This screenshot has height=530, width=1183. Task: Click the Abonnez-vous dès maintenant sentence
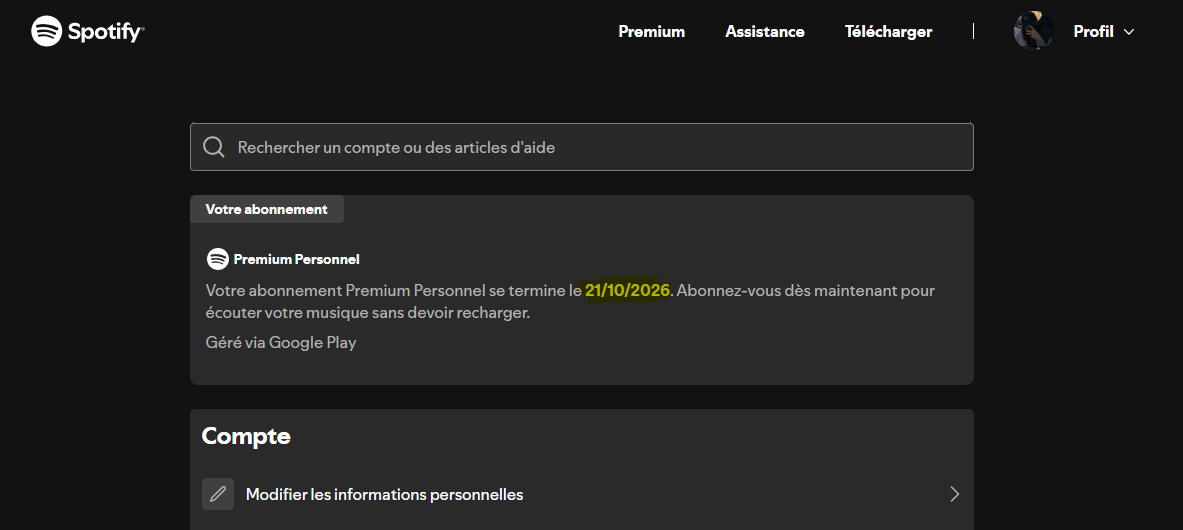click(806, 291)
